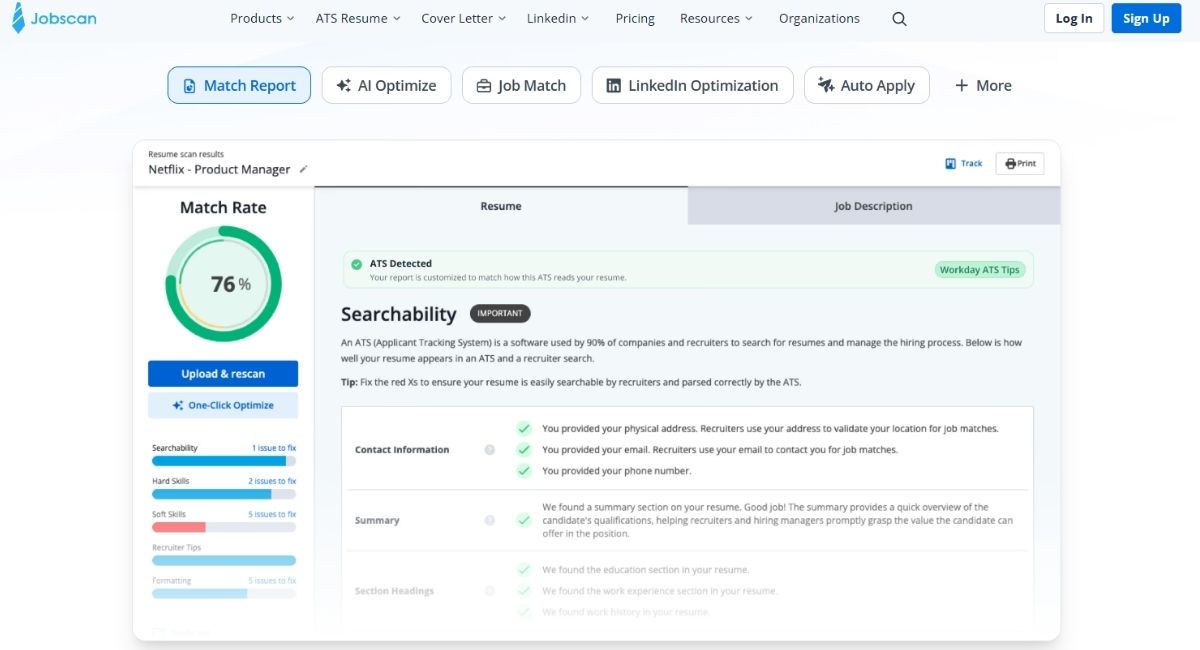The width and height of the screenshot is (1200, 650).
Task: Click the info icon next to Summary
Action: click(x=490, y=520)
